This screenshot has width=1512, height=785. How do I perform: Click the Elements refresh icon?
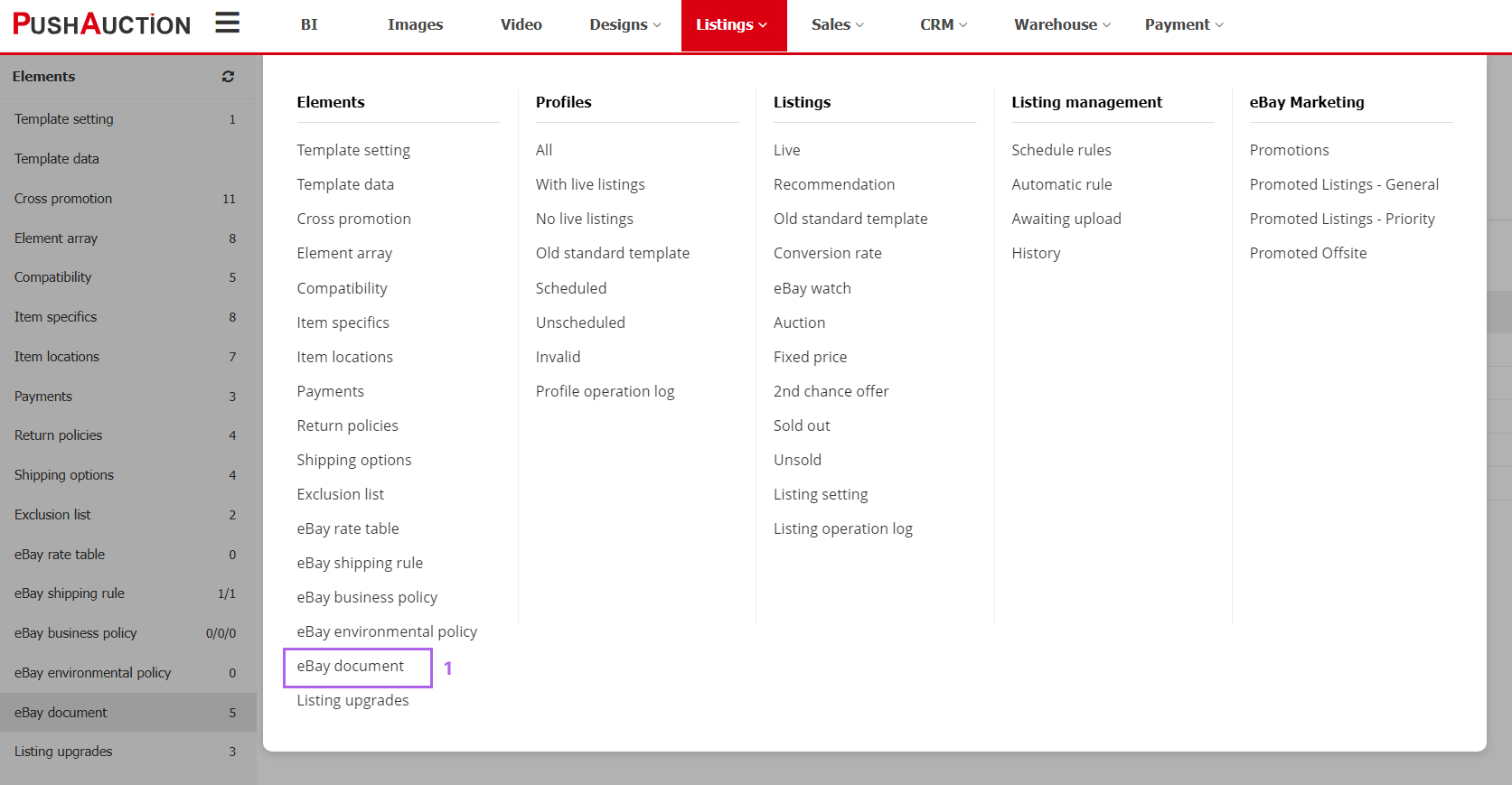click(228, 77)
